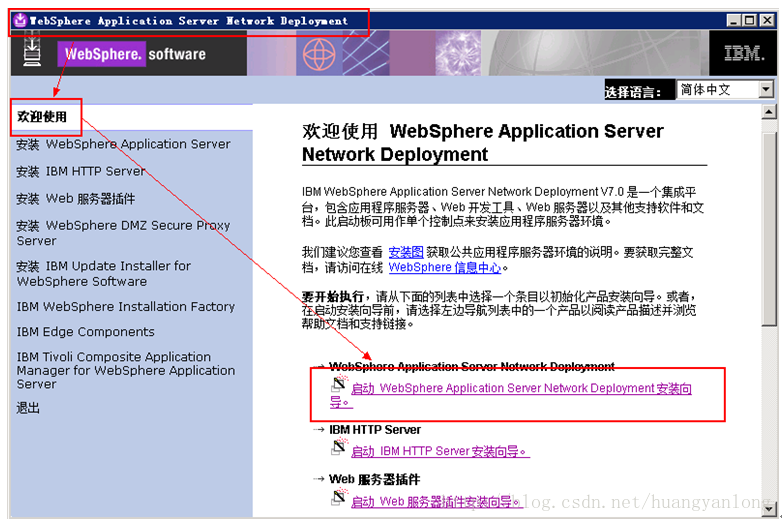
Task: Click the scrollbar down arrow
Action: pyautogui.click(x=769, y=509)
